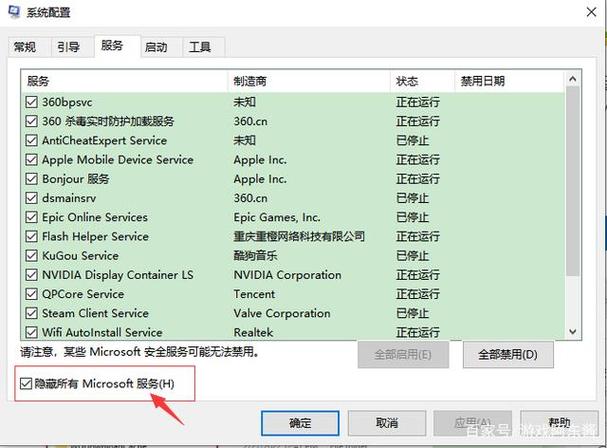Sort by the 状态 column header

point(422,81)
